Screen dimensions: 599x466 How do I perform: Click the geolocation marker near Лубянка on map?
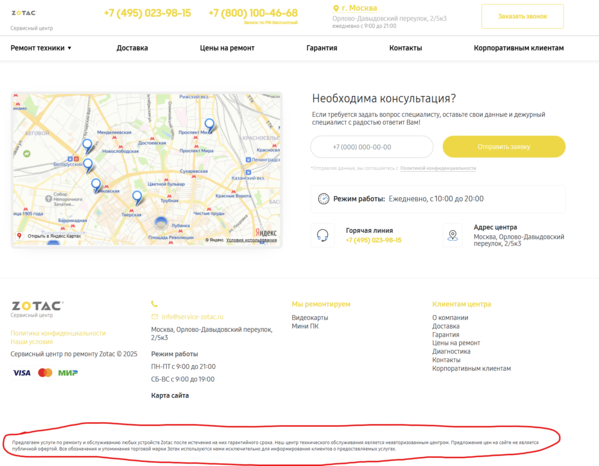tap(161, 223)
